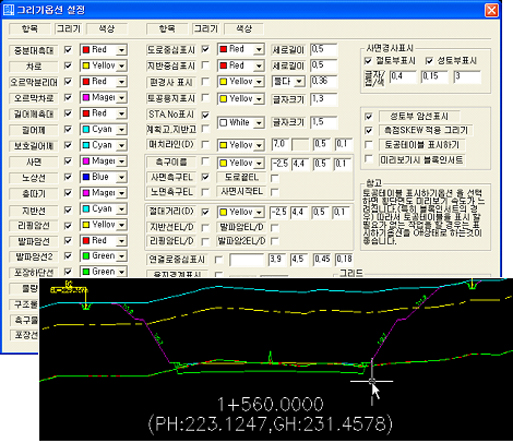Uncheck the 사면 draw checkbox
The height and width of the screenshot is (443, 513).
pyautogui.click(x=68, y=161)
